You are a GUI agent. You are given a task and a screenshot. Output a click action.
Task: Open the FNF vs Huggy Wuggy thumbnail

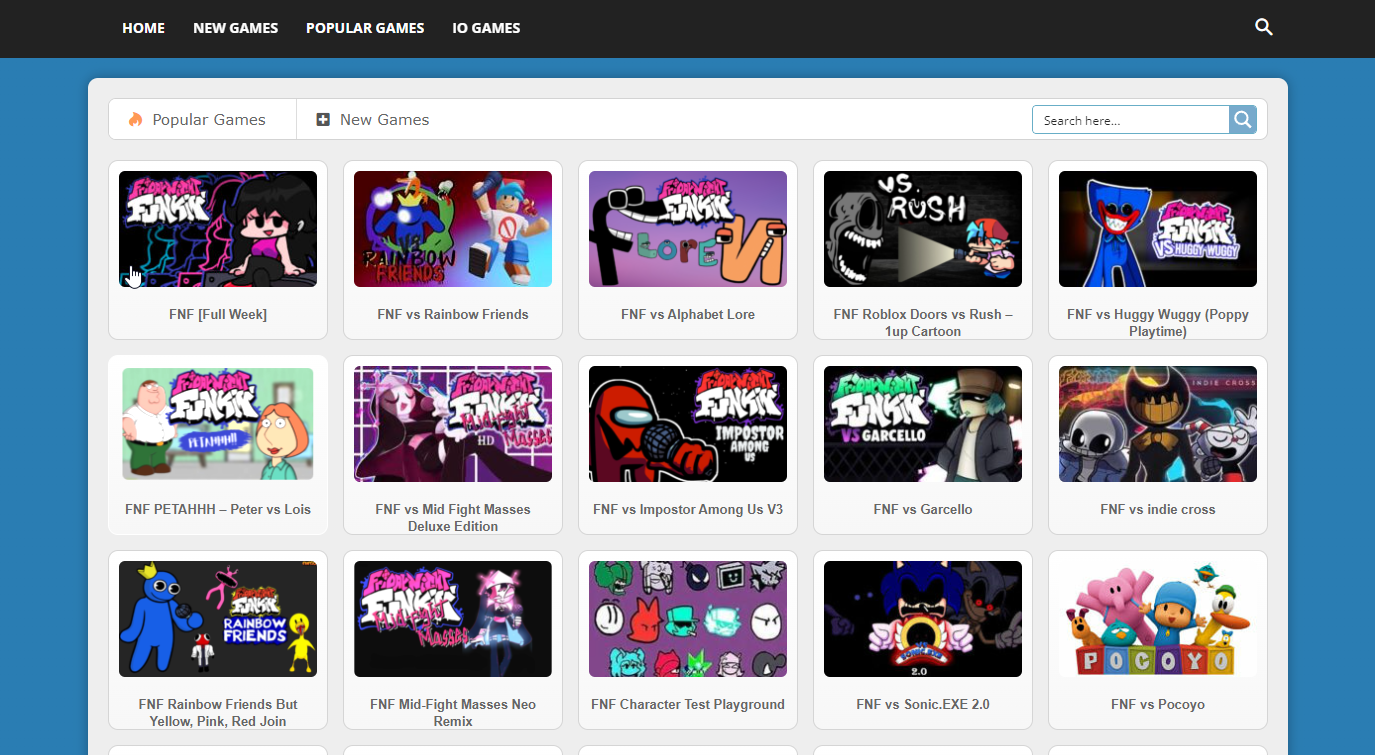pyautogui.click(x=1158, y=229)
